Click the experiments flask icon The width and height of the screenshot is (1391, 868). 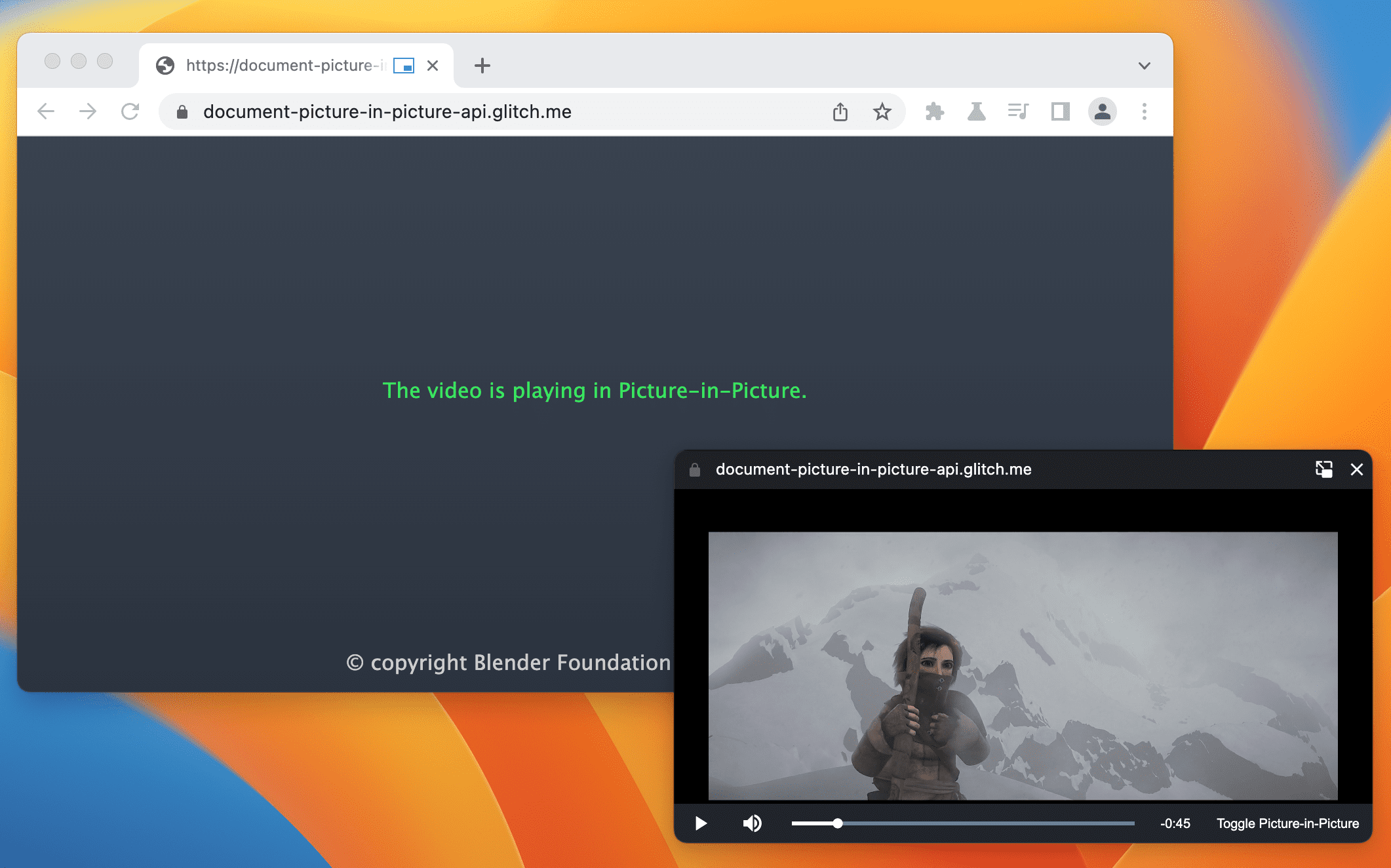click(977, 111)
